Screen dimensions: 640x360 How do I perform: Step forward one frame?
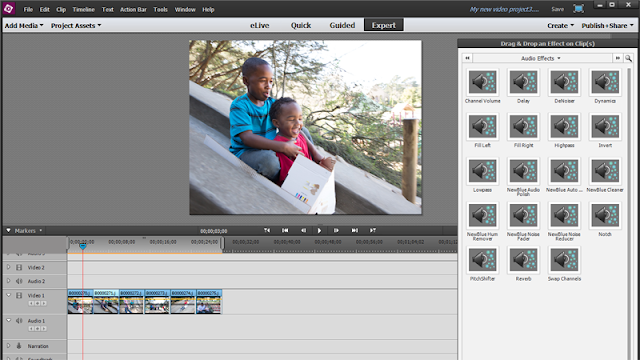[336, 231]
